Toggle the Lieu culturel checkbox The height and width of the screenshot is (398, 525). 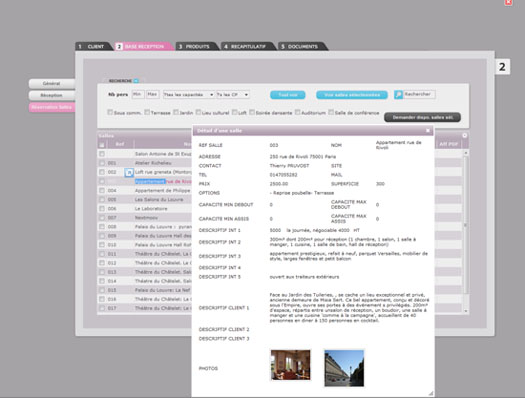(x=198, y=112)
